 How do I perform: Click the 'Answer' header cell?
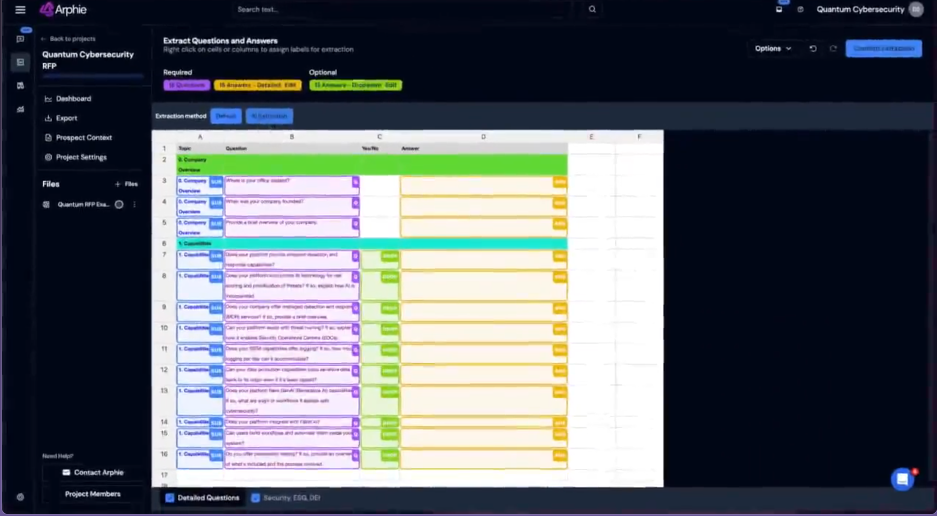pyautogui.click(x=483, y=148)
